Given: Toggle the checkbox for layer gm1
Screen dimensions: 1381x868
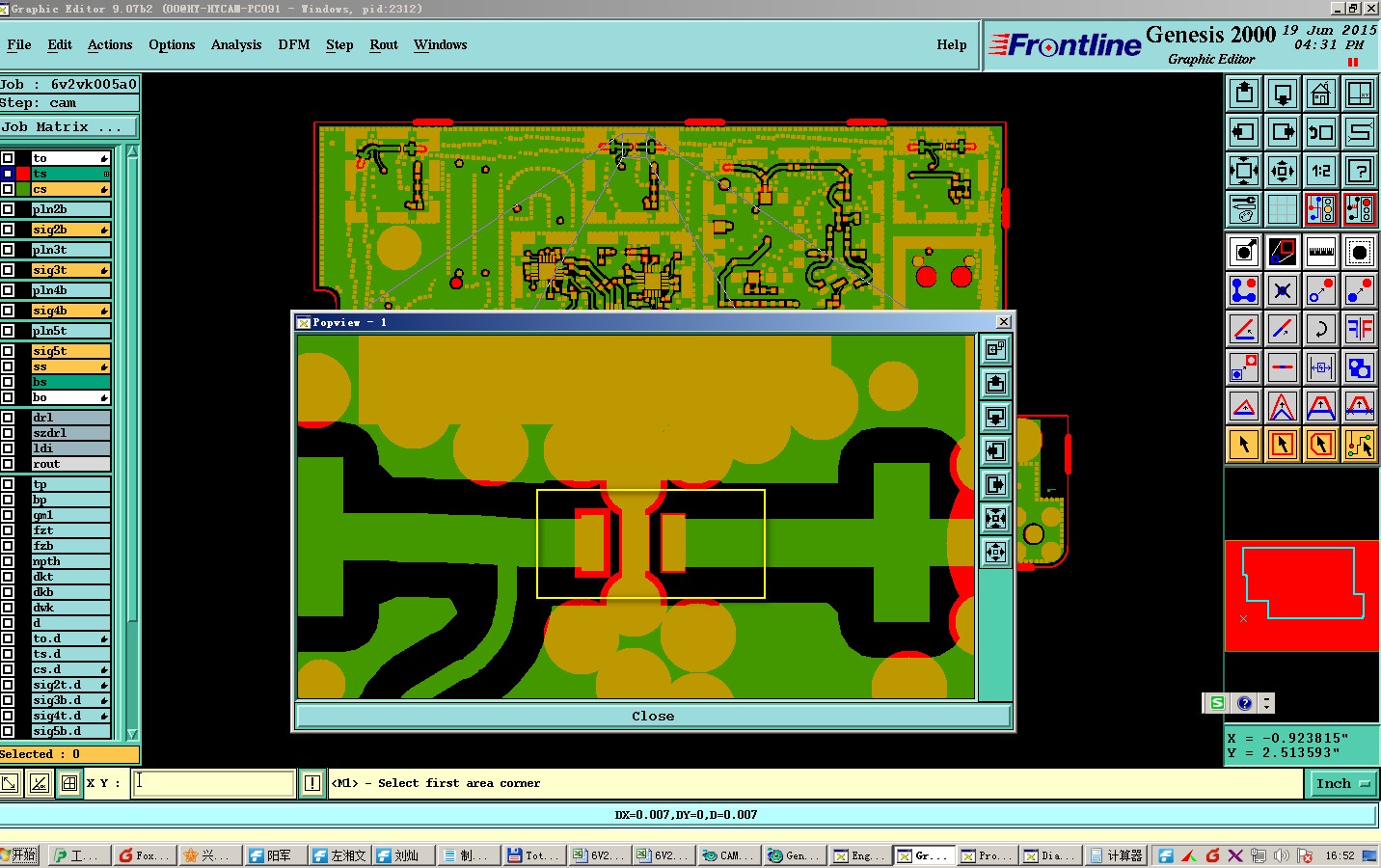Looking at the screenshot, I should 8,515.
